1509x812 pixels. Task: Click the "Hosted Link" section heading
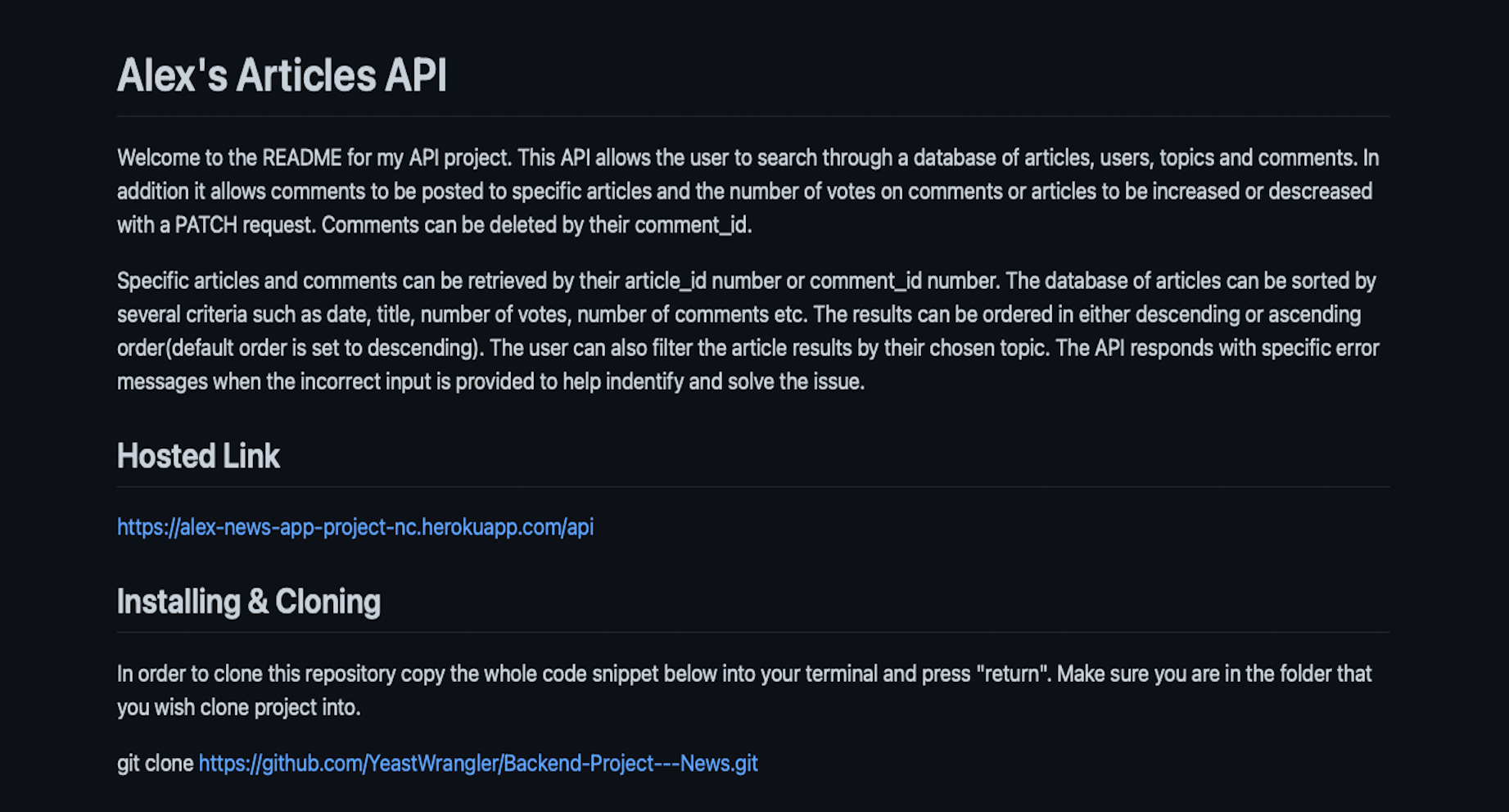[x=198, y=456]
